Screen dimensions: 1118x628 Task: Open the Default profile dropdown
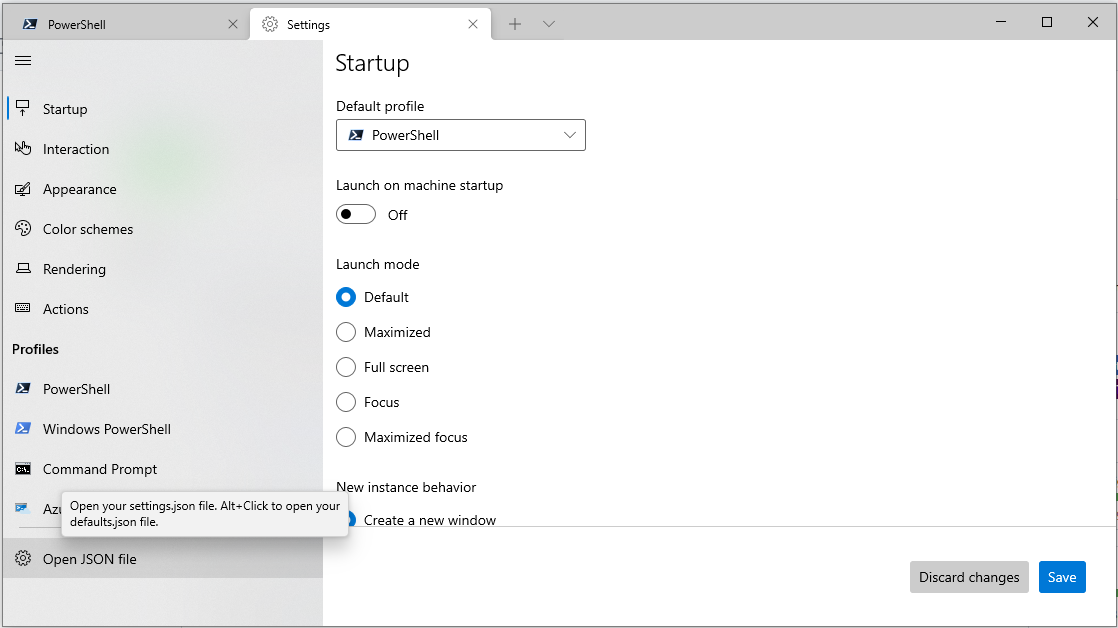tap(461, 135)
